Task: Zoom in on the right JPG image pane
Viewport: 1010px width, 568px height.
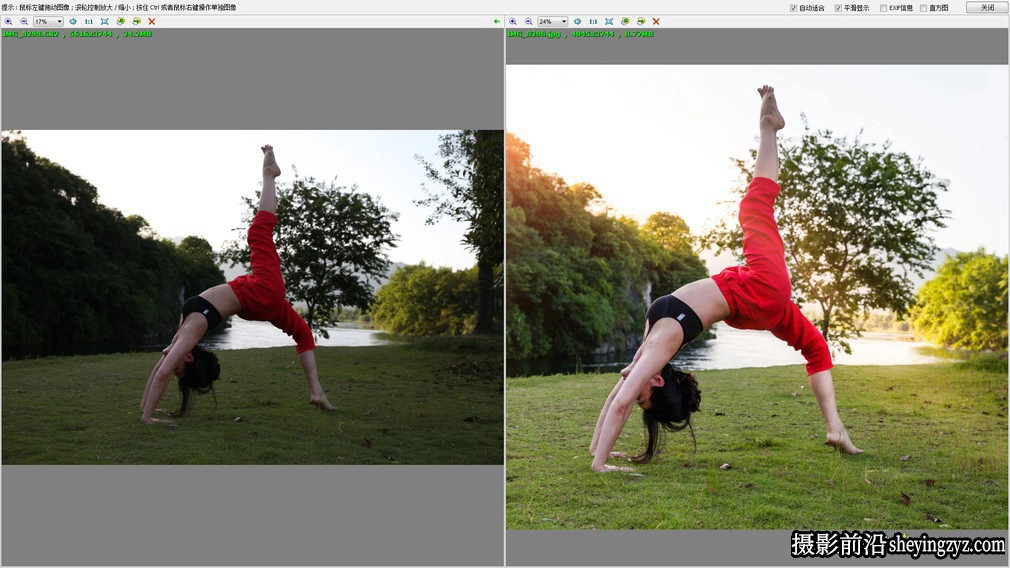Action: click(513, 21)
